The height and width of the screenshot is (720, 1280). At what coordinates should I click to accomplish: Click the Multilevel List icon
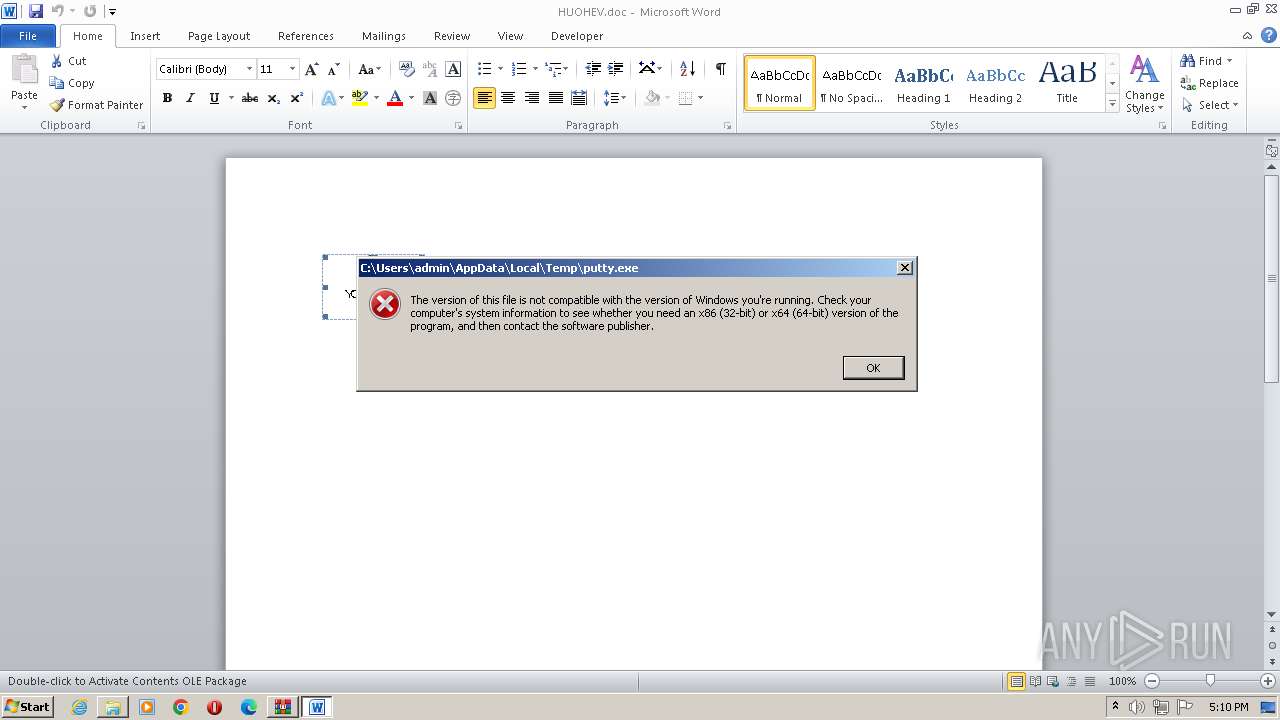553,69
